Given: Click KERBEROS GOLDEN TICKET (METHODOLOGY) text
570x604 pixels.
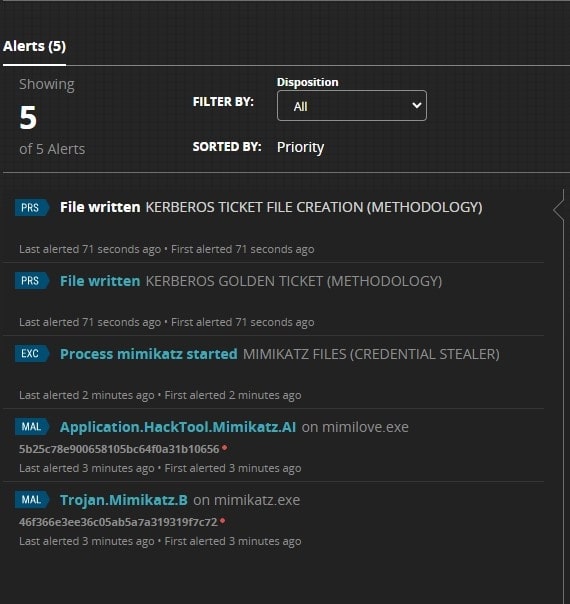Looking at the screenshot, I should pos(293,281).
